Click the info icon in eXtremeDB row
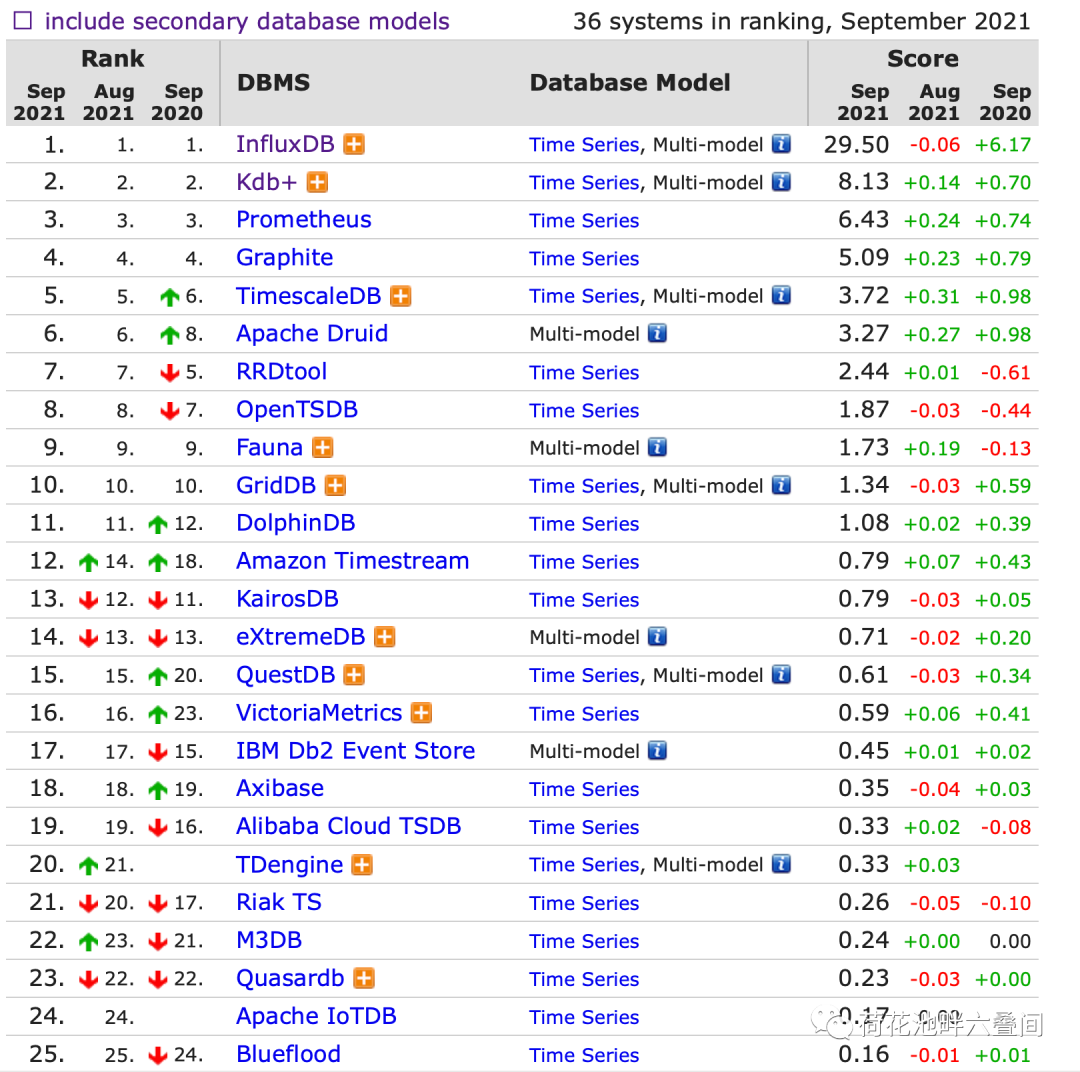The width and height of the screenshot is (1080, 1072). point(658,637)
